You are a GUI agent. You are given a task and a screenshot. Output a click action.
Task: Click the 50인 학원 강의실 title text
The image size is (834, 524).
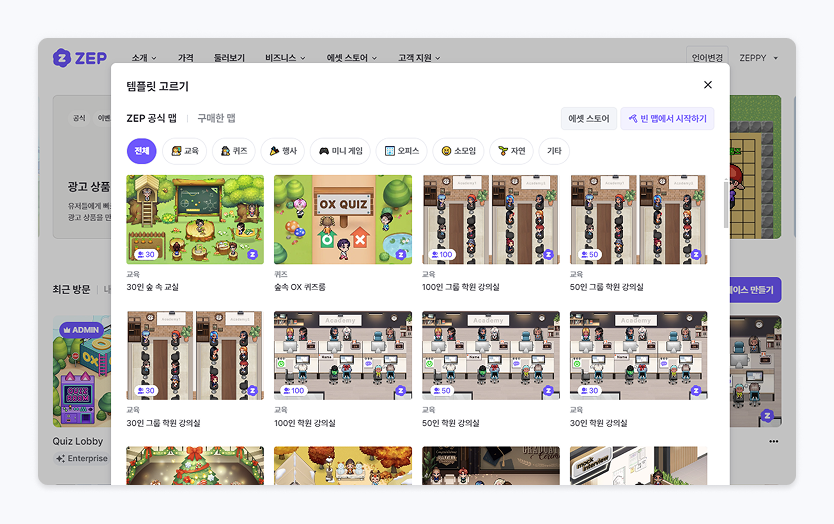coord(451,423)
